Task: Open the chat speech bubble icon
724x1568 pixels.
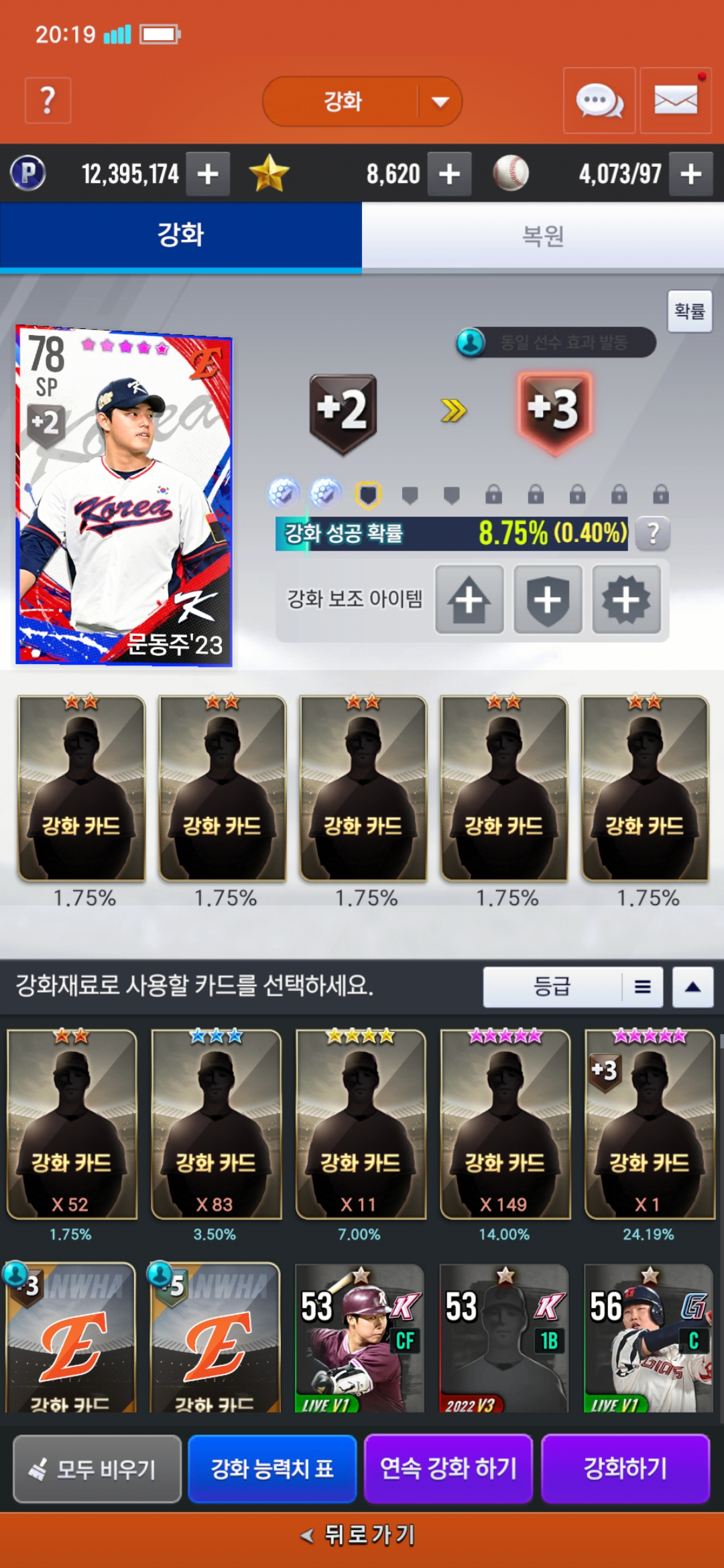Action: click(x=599, y=101)
